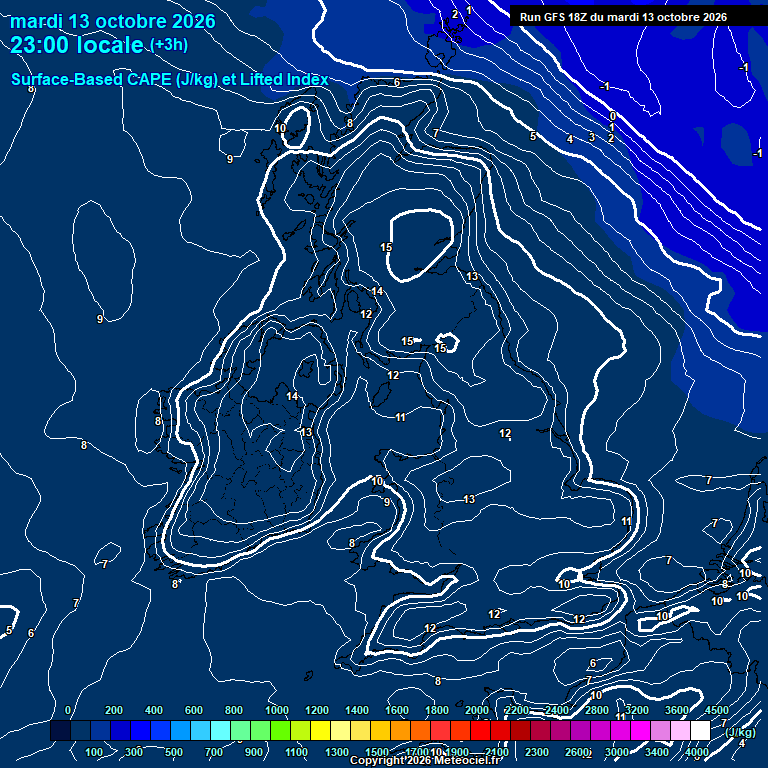
Task: Click the (J/kg) unit label by legend
Action: pos(740,732)
